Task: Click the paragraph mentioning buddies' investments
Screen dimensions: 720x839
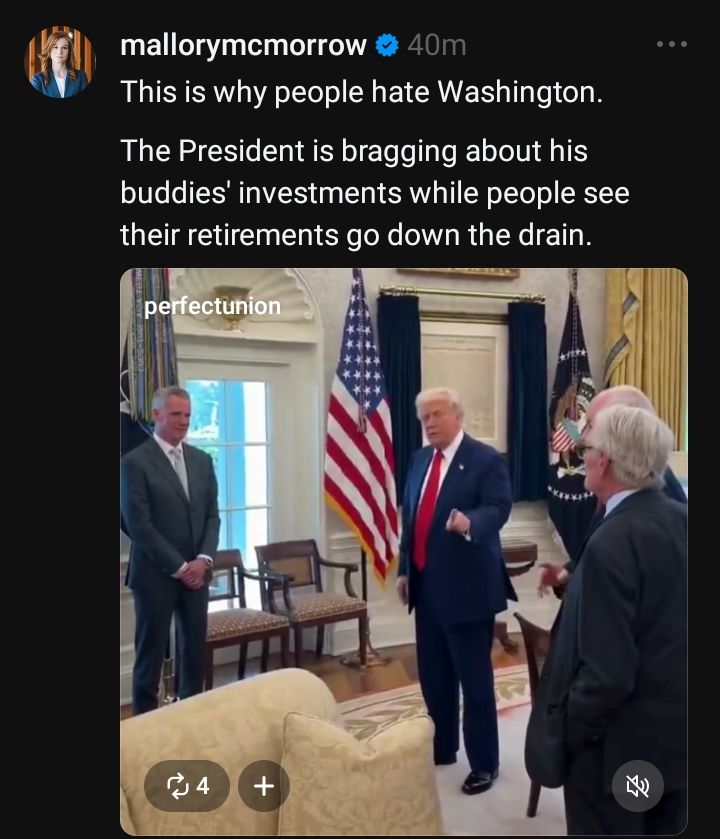Action: coord(375,193)
